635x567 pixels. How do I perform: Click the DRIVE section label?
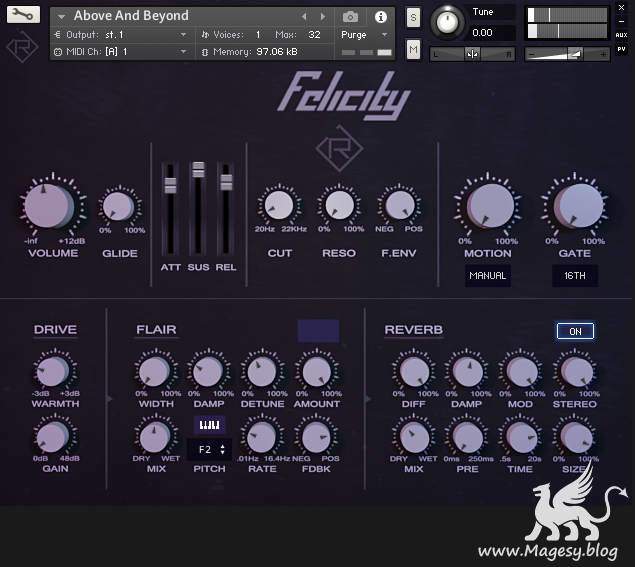[55, 330]
